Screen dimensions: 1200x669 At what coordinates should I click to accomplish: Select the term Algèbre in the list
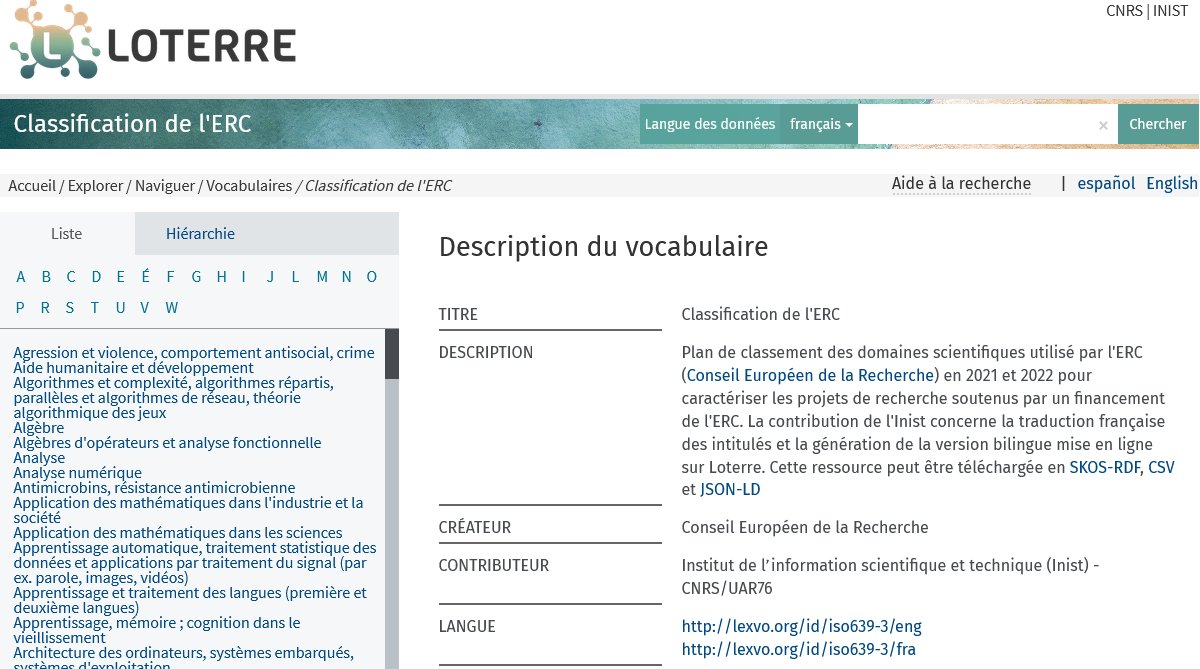click(x=40, y=427)
